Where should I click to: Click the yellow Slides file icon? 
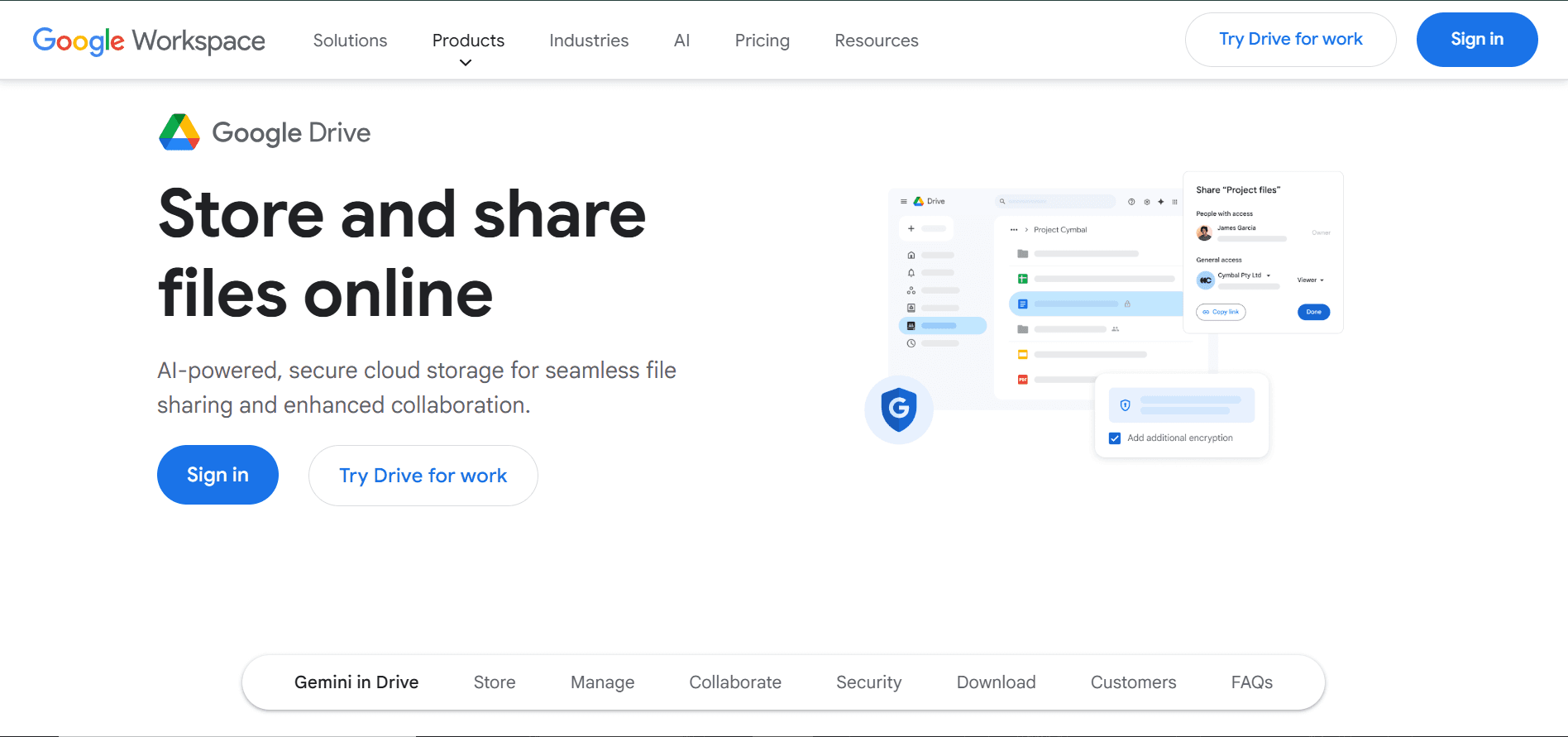[1023, 354]
